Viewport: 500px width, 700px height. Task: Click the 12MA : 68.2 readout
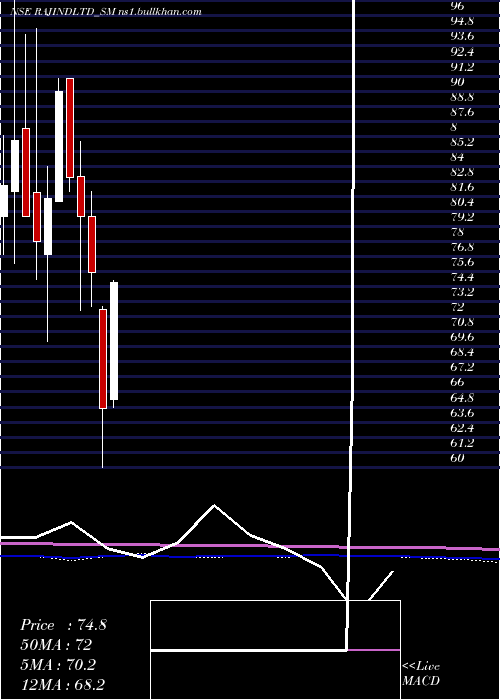[62, 684]
